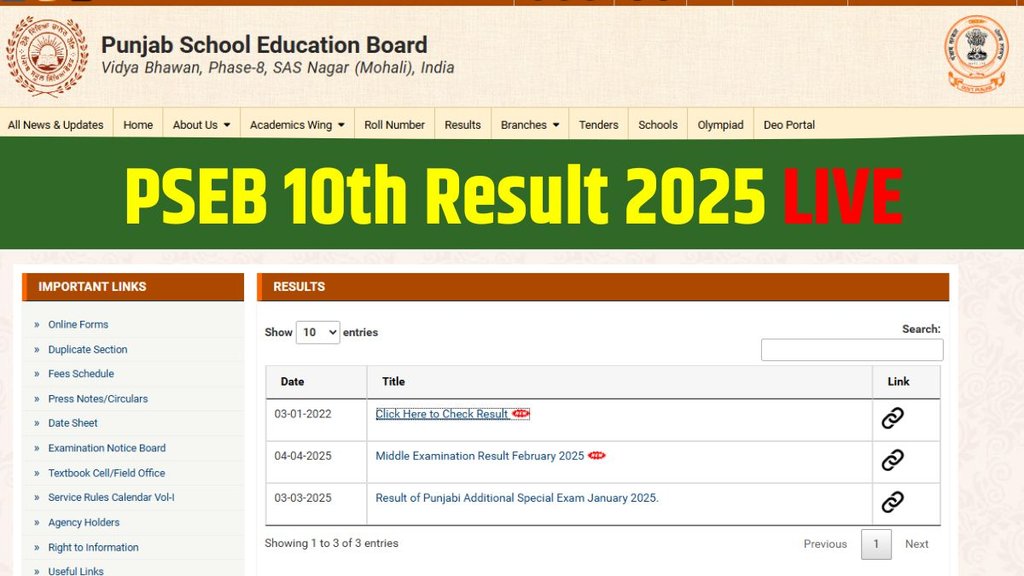Go to the Home menu item
1024x576 pixels.
[138, 125]
